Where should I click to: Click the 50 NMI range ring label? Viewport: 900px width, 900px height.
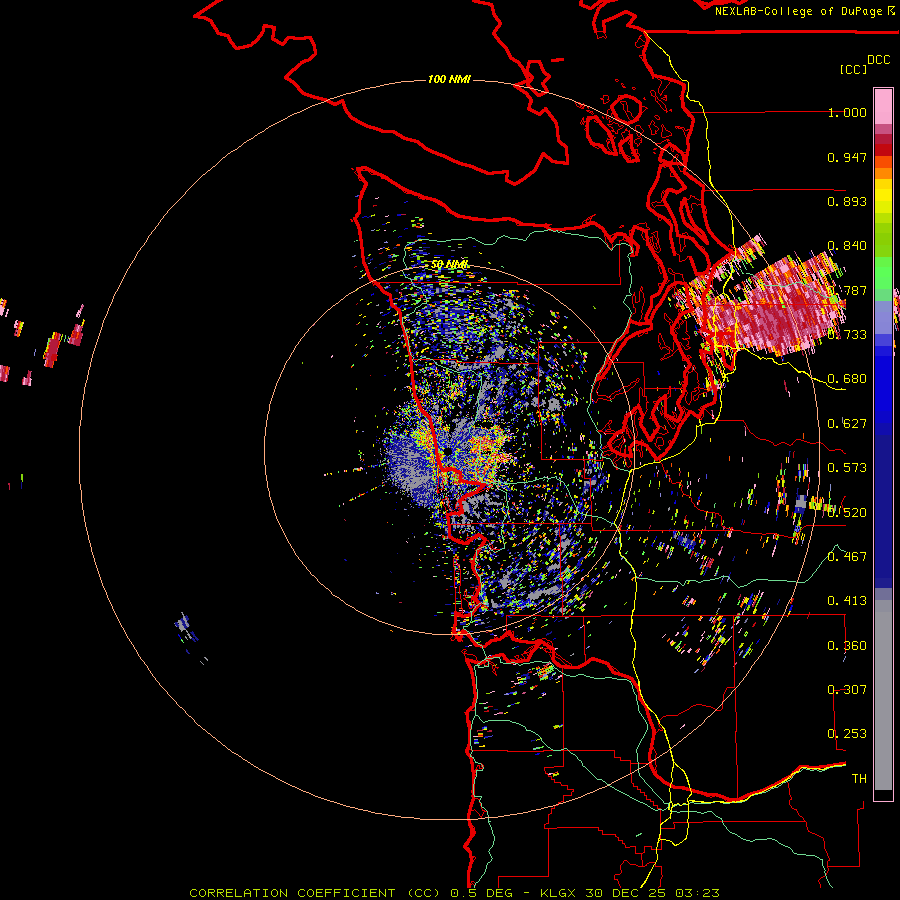[449, 265]
